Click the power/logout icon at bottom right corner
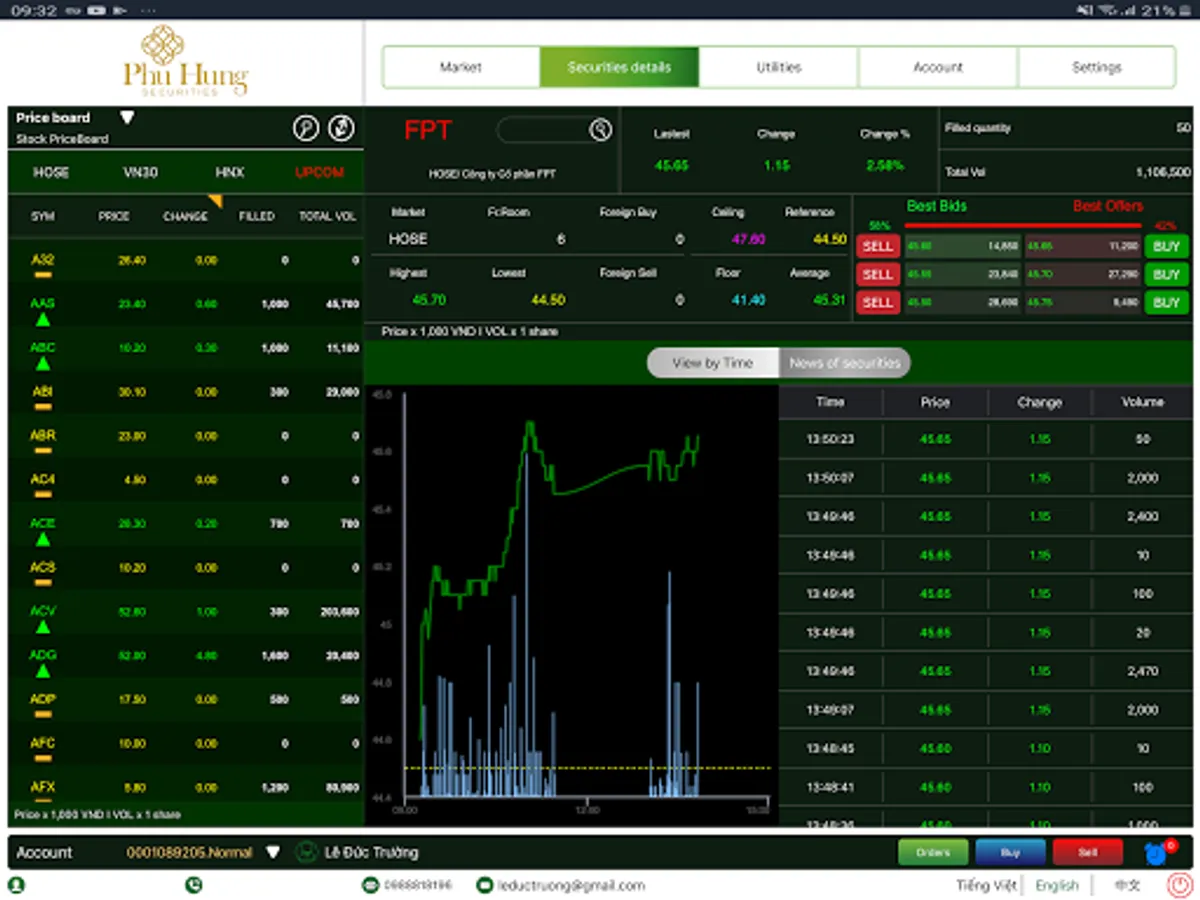 pyautogui.click(x=1177, y=885)
